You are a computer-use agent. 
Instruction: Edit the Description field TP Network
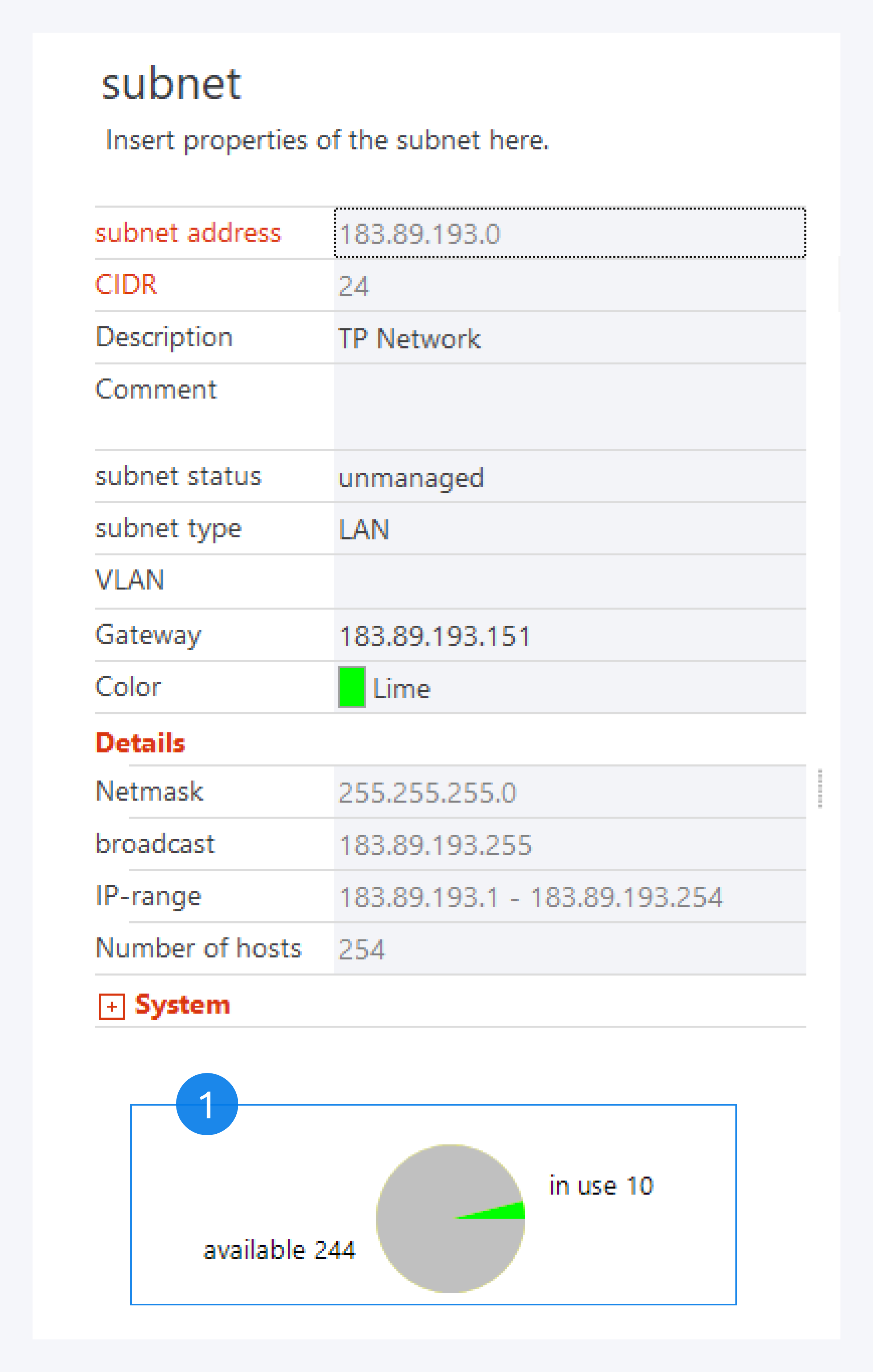click(x=569, y=339)
